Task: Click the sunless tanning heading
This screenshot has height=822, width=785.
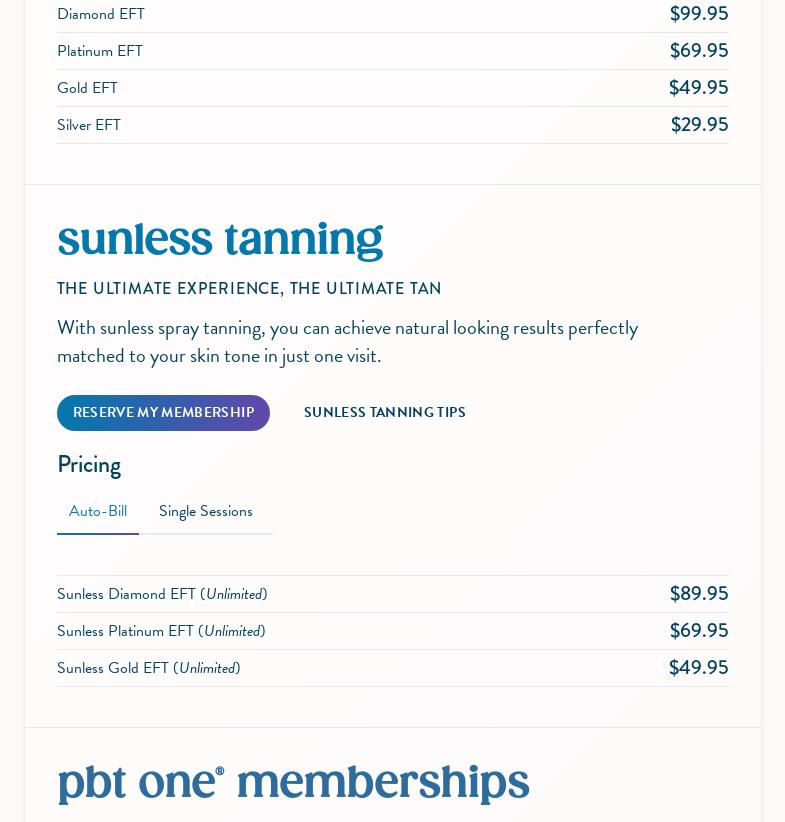Action: (220, 240)
